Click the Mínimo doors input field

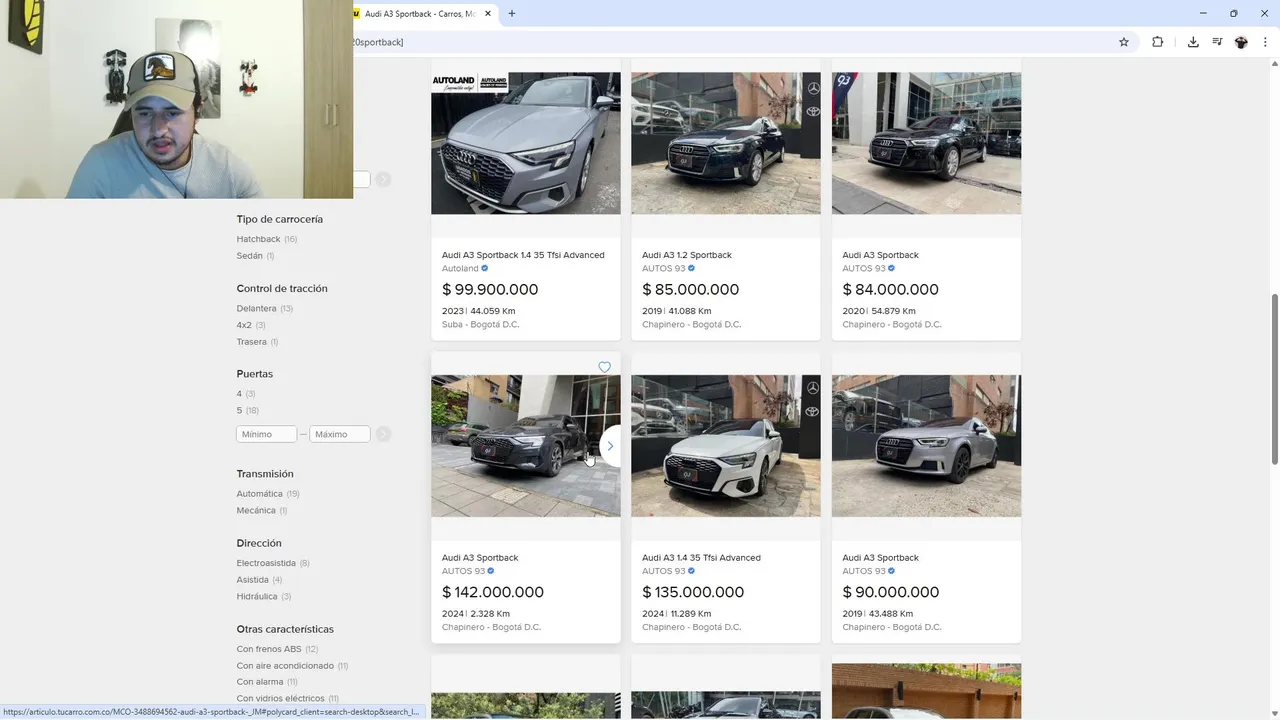266,434
